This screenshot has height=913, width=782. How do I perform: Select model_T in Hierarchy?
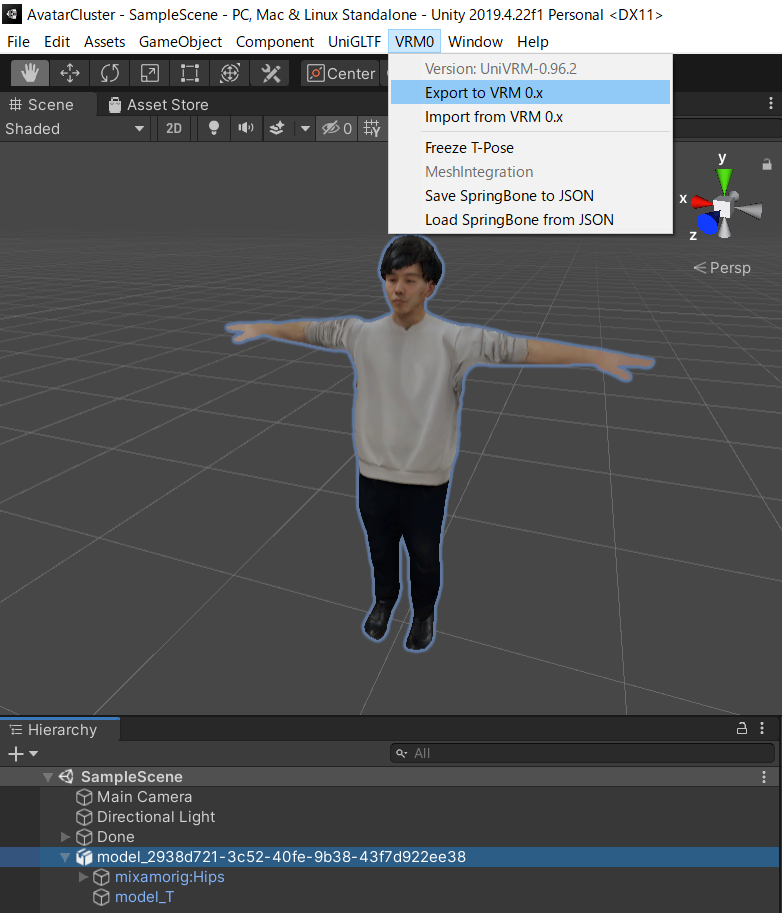tap(144, 897)
